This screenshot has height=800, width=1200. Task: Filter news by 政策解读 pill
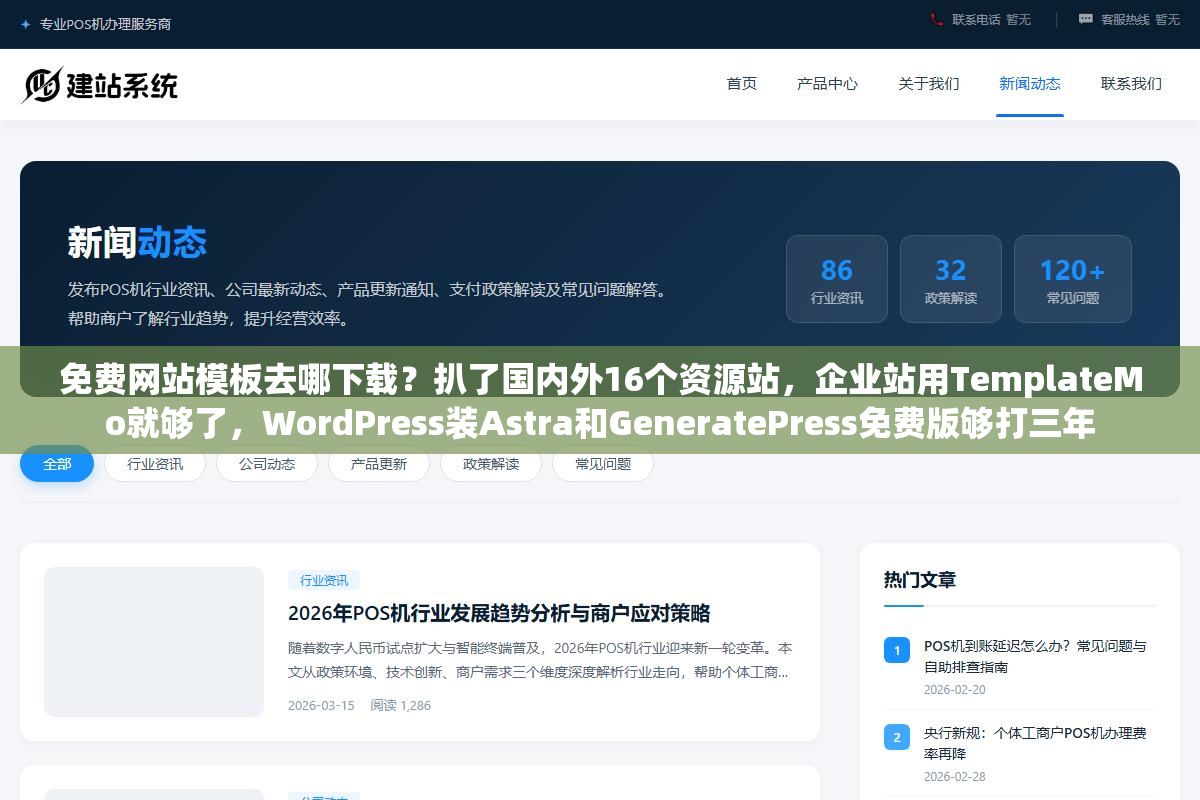[491, 464]
